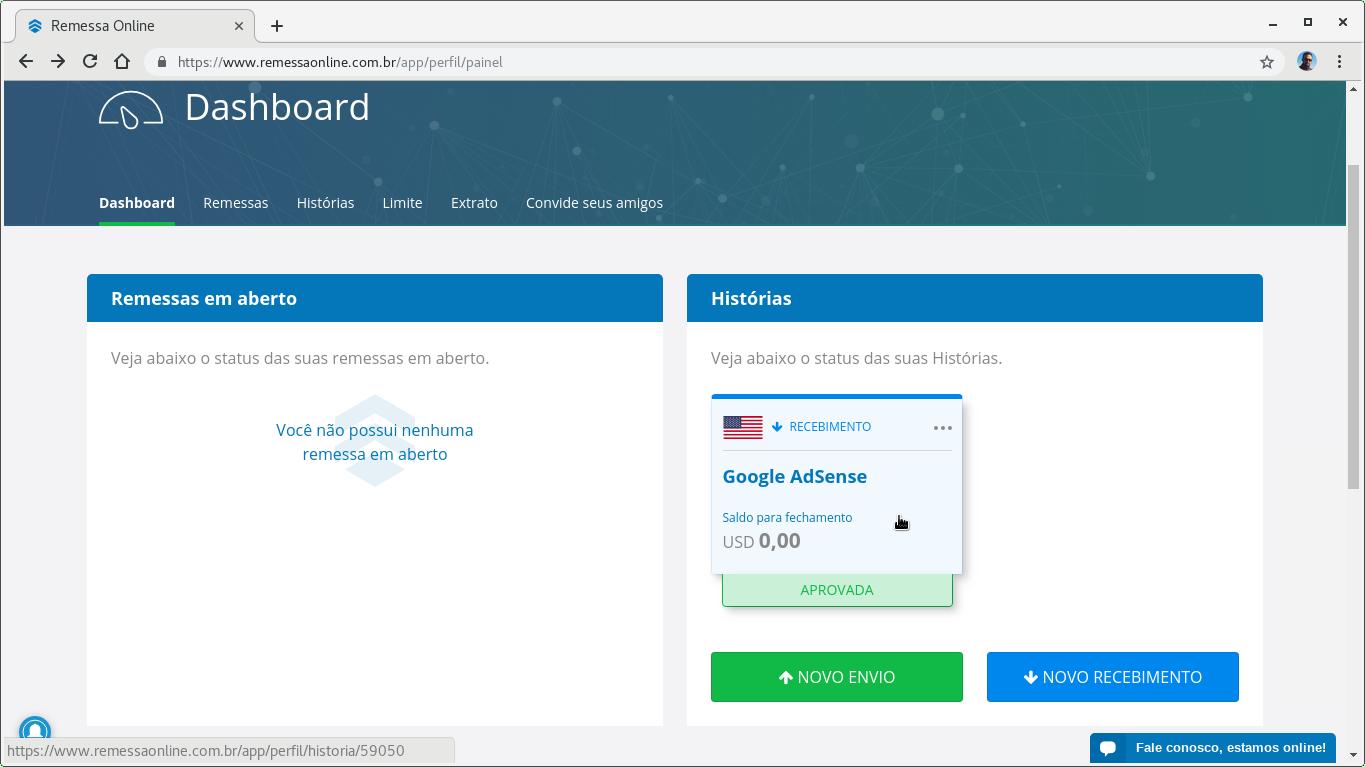Minimize the browser window

(1273, 23)
